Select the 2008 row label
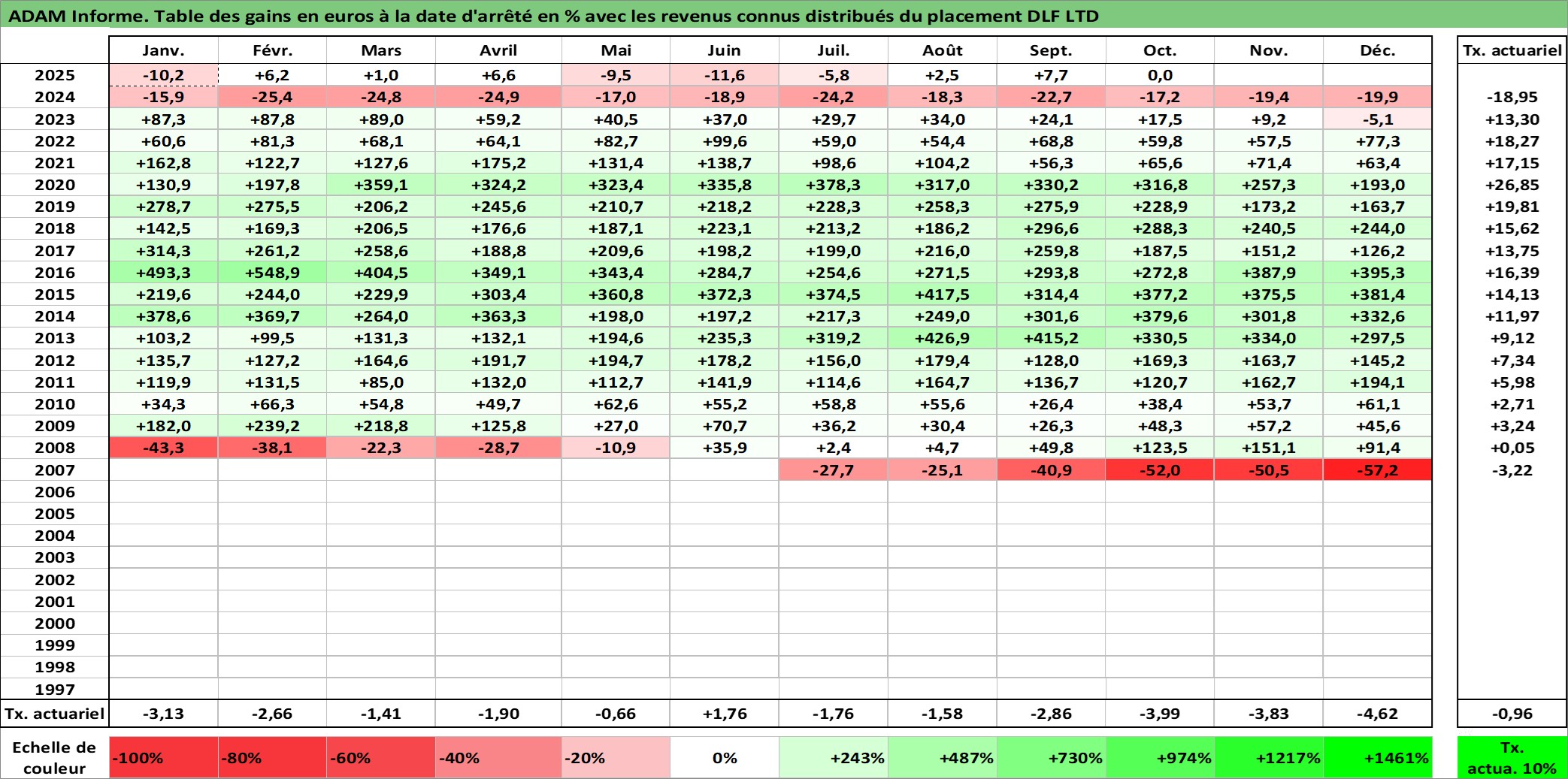The height and width of the screenshot is (779, 1568). coord(55,448)
